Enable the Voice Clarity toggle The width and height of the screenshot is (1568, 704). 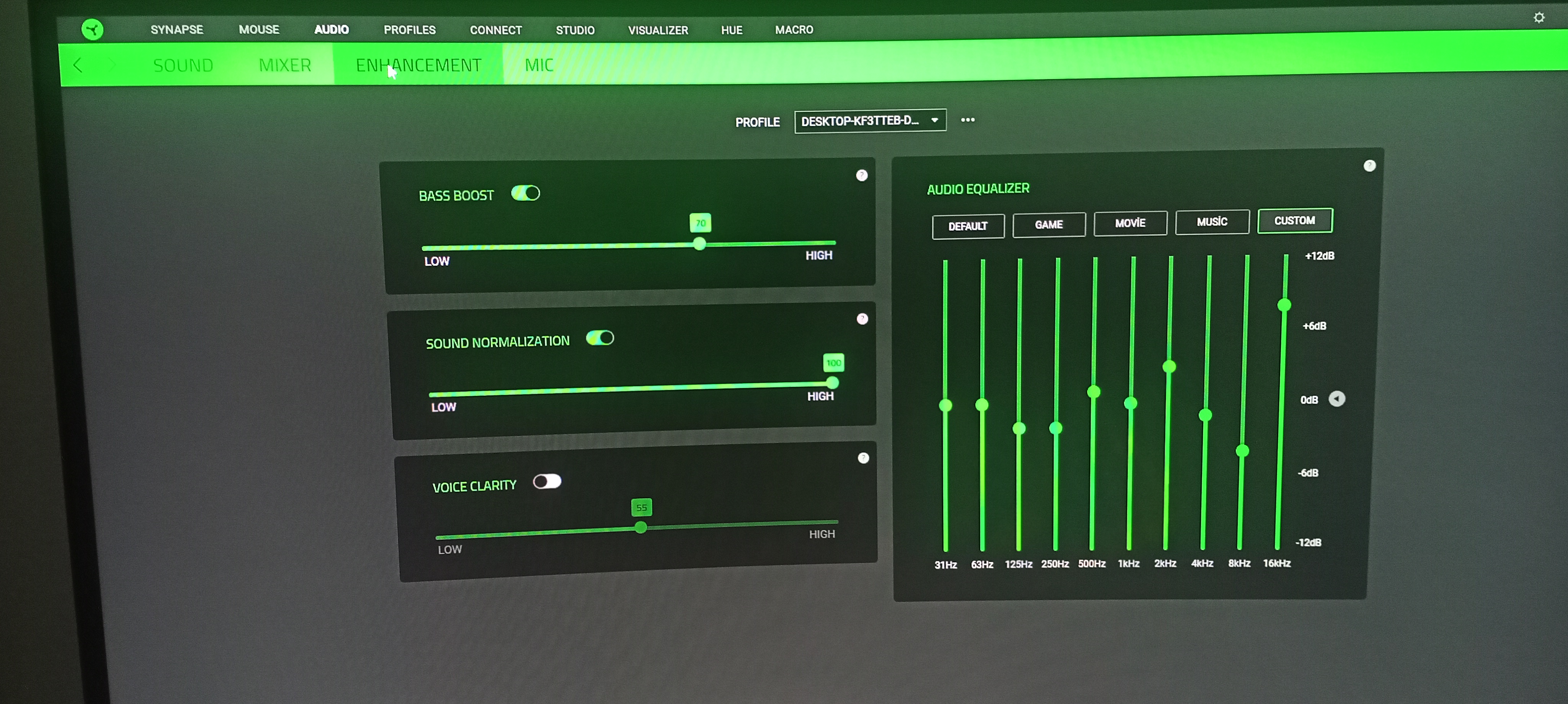[x=547, y=482]
